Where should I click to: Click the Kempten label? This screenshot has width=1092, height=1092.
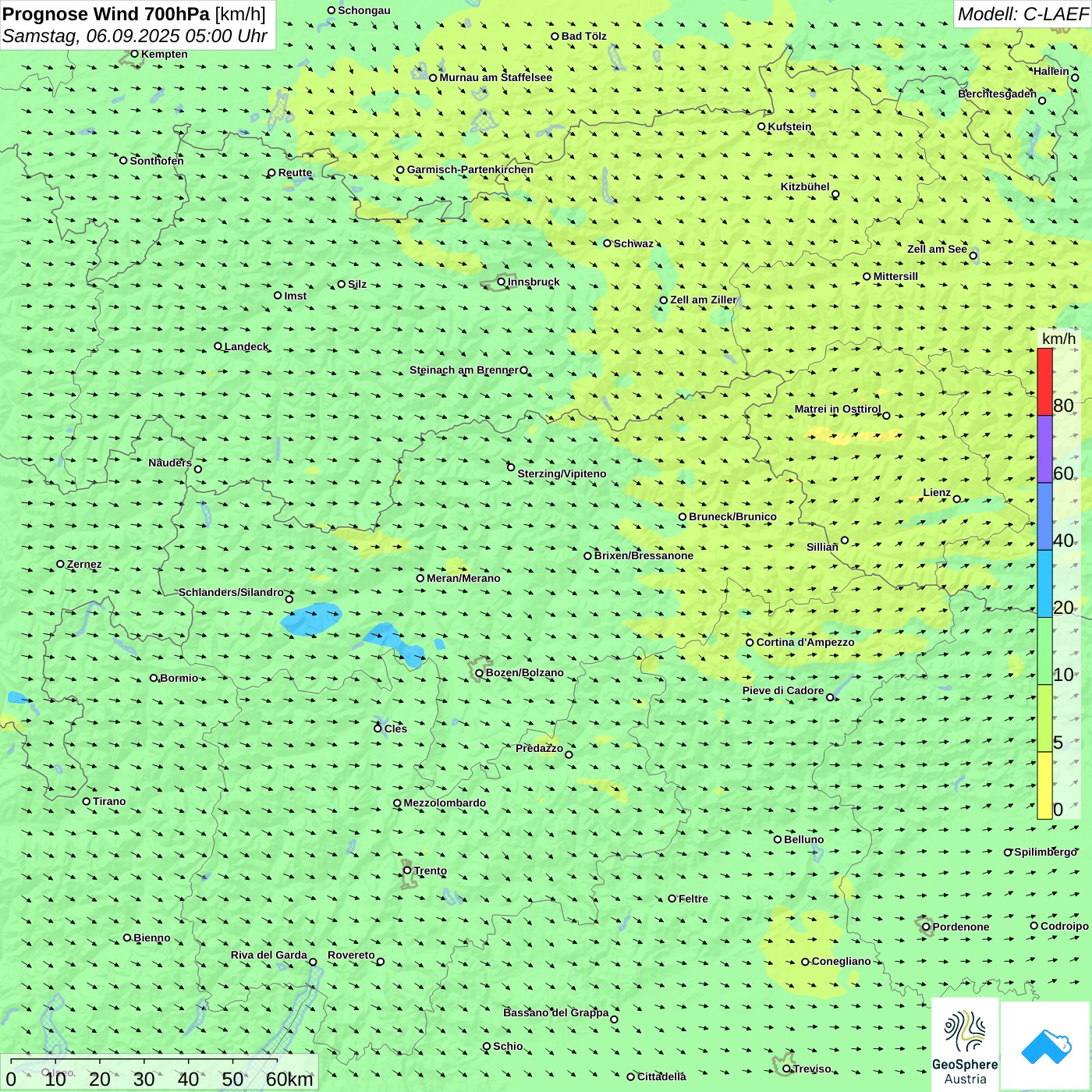(165, 54)
